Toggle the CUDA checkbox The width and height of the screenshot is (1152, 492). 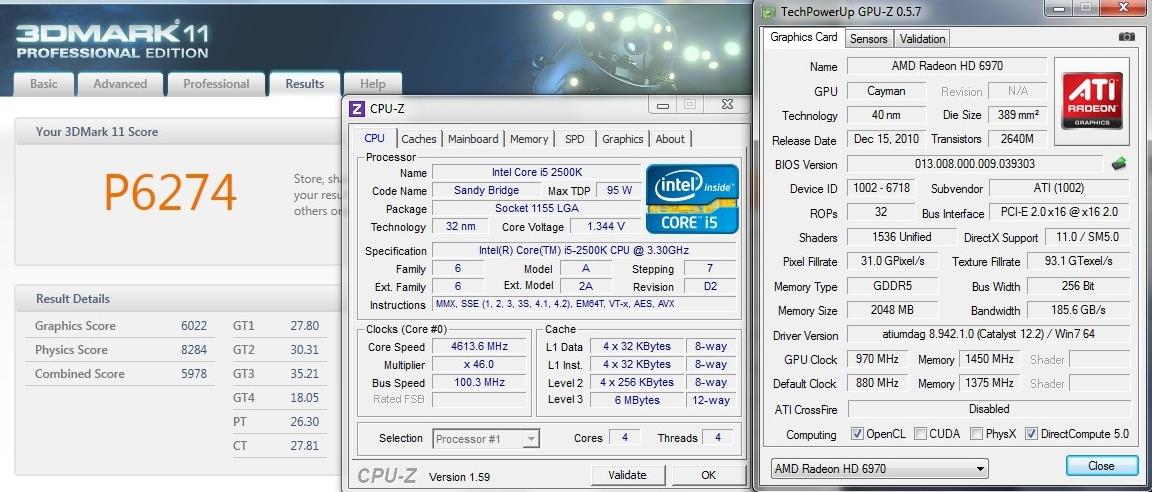920,434
